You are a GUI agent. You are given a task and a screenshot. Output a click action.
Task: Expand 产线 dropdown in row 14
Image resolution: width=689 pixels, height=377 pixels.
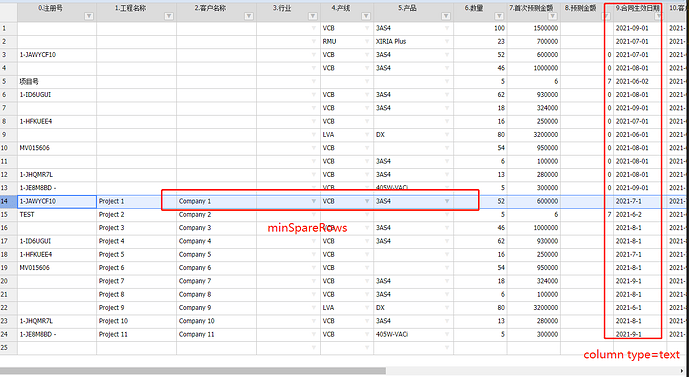(367, 201)
